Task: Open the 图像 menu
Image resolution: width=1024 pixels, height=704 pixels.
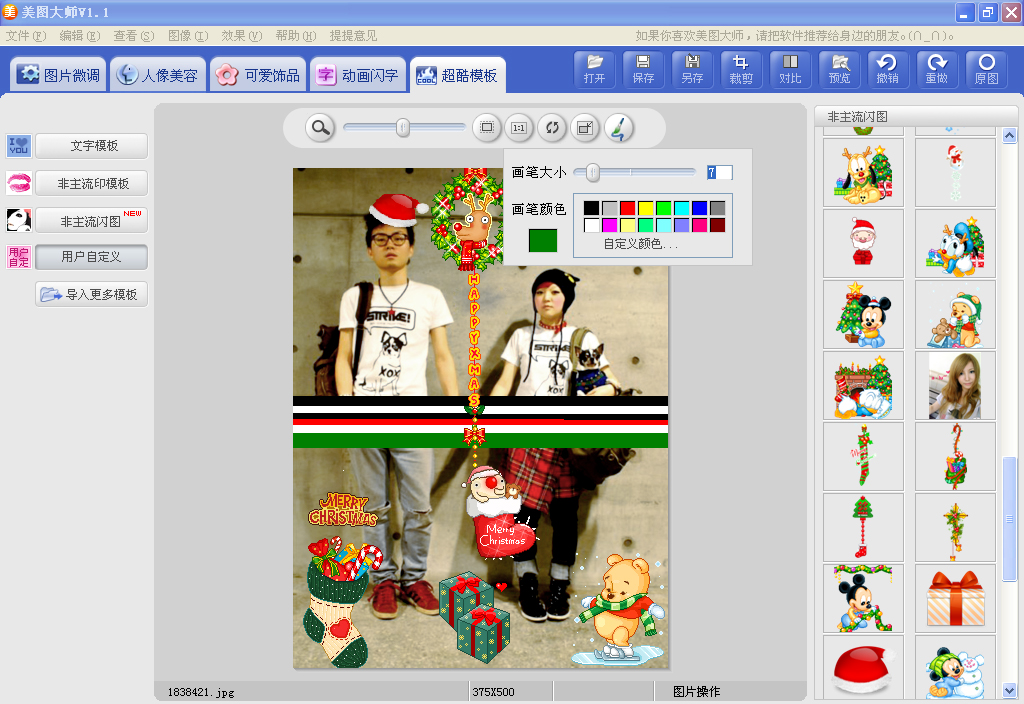Action: coord(188,36)
